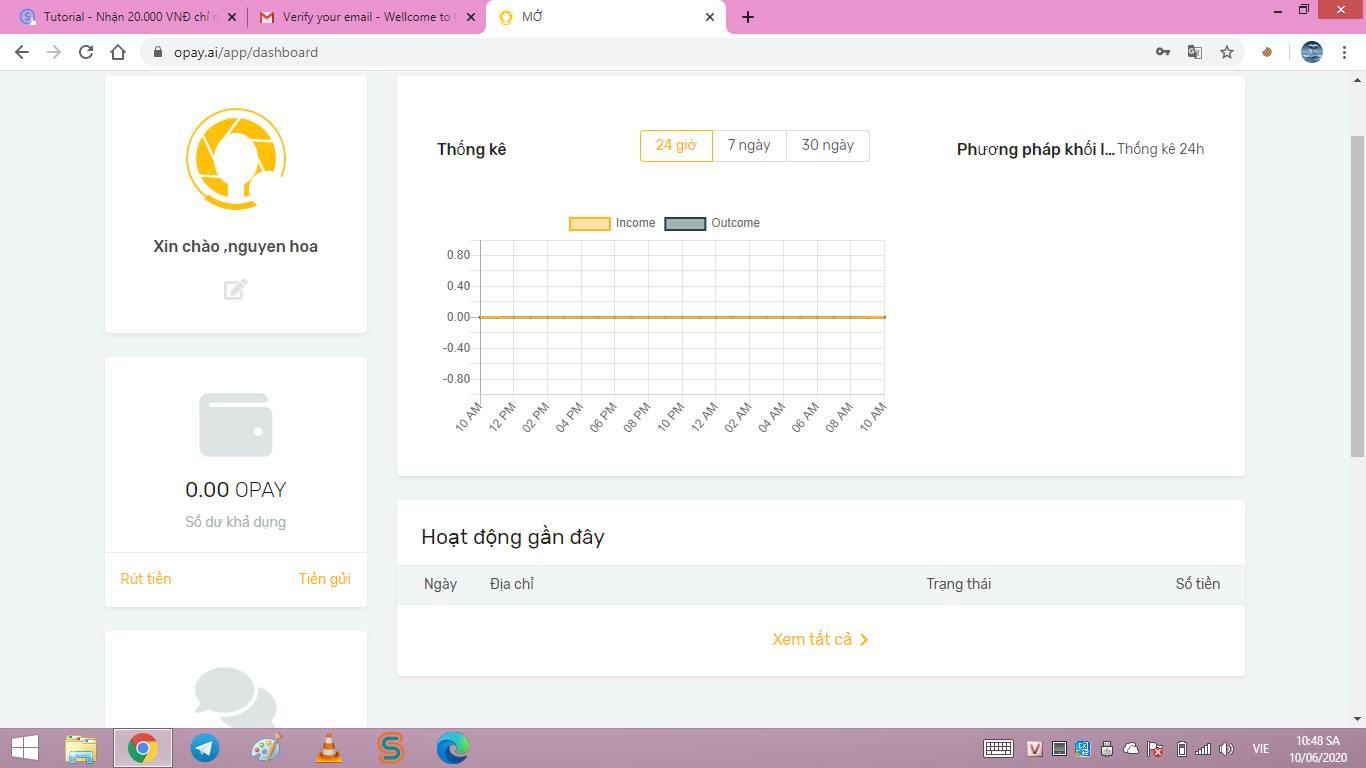Open Telegram from the taskbar

tap(205, 748)
